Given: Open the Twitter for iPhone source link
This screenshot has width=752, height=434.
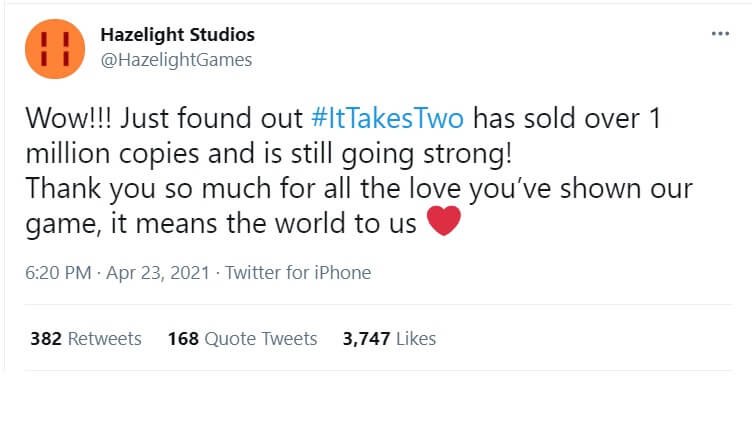Looking at the screenshot, I should (x=298, y=273).
